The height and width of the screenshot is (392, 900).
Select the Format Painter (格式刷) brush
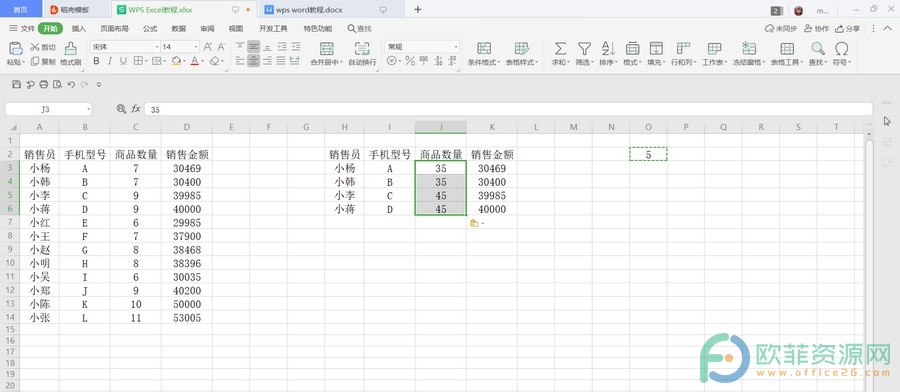71,48
